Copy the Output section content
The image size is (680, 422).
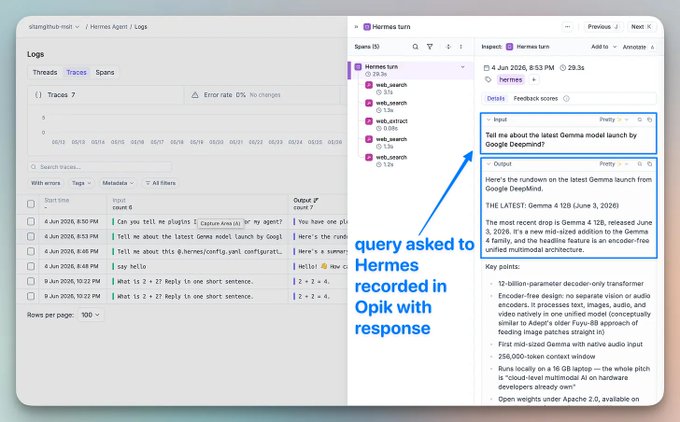pos(650,164)
